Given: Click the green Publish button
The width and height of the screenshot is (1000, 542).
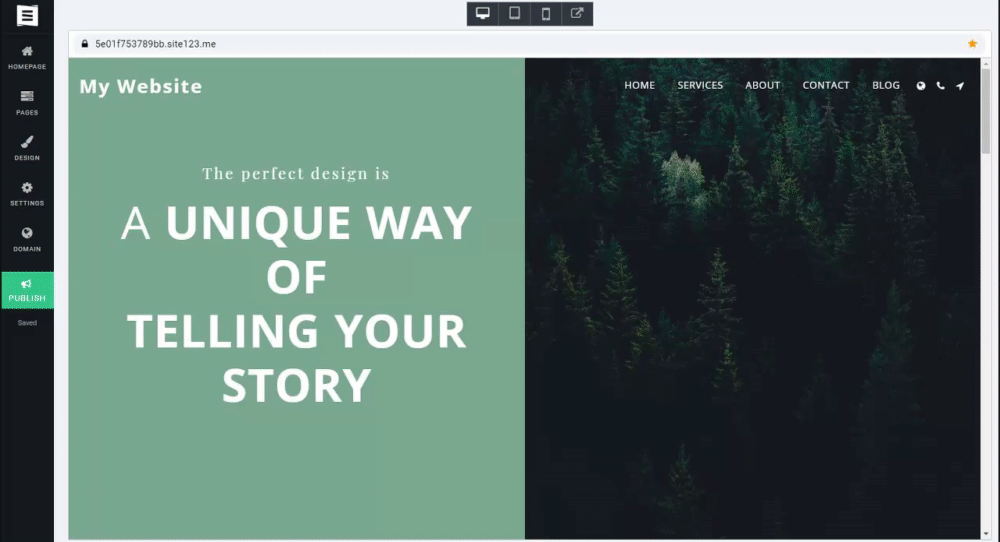Looking at the screenshot, I should click(27, 290).
